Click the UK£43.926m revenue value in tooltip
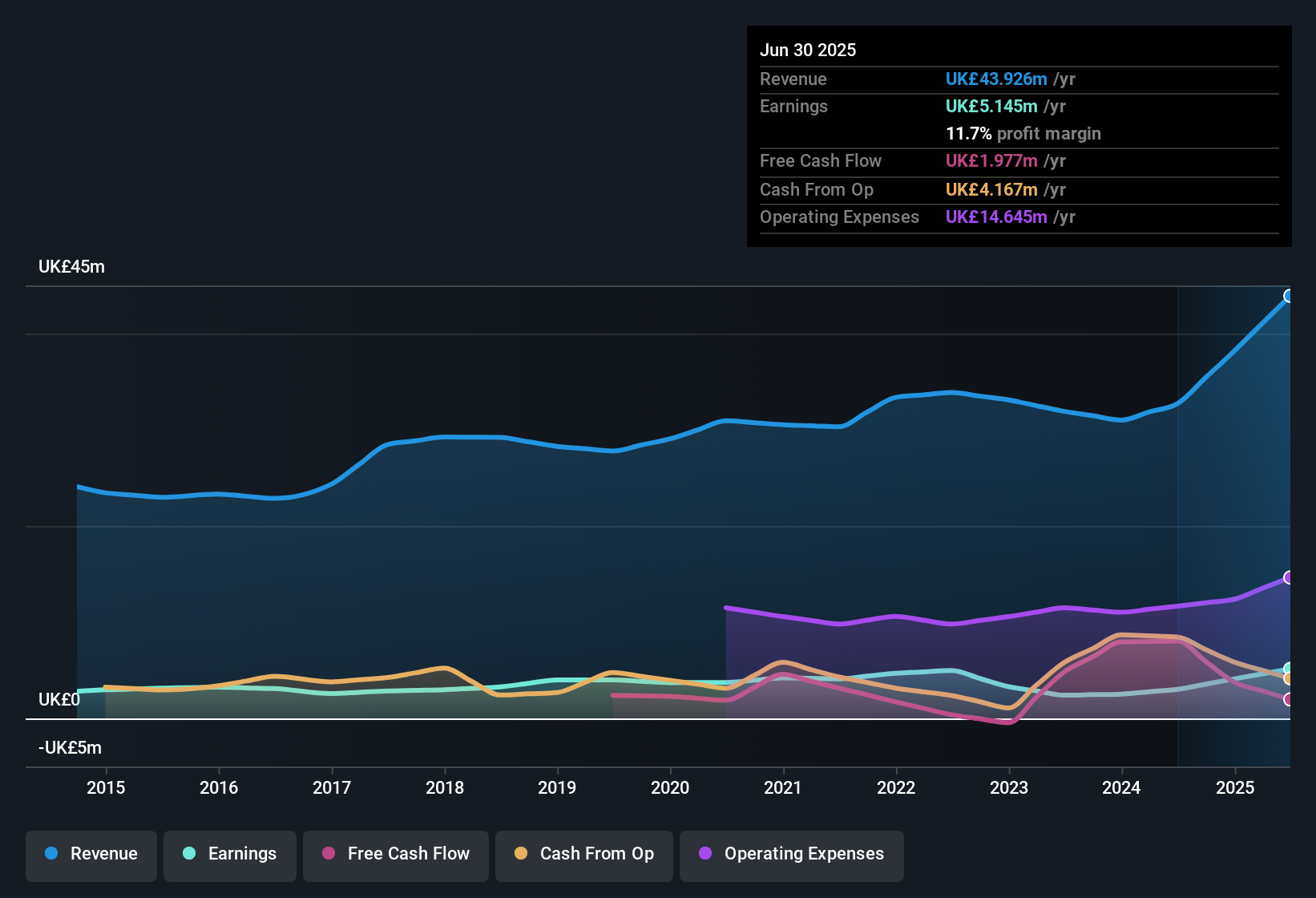Image resolution: width=1316 pixels, height=898 pixels. [996, 79]
